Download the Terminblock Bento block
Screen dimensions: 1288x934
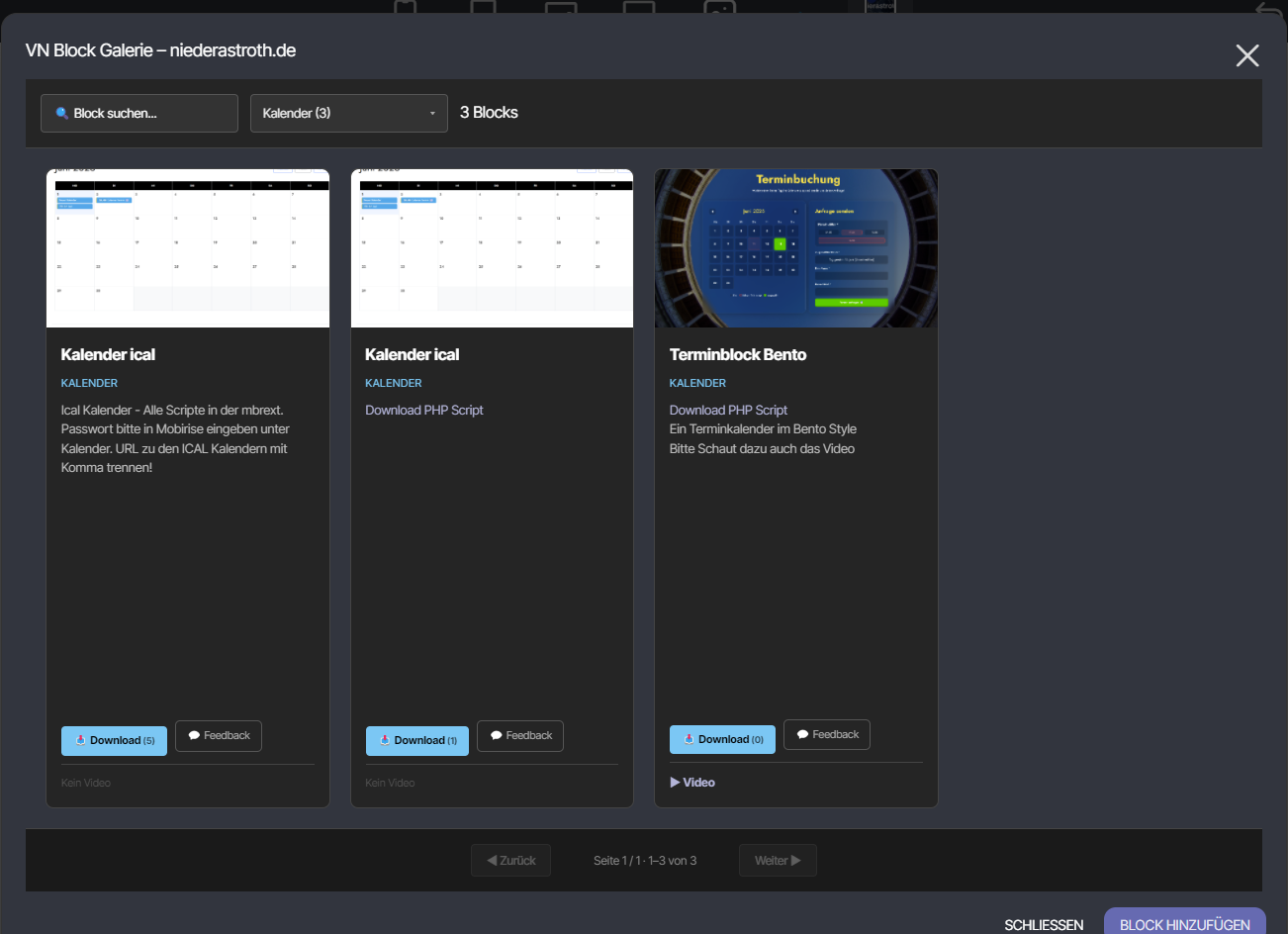[x=722, y=739]
